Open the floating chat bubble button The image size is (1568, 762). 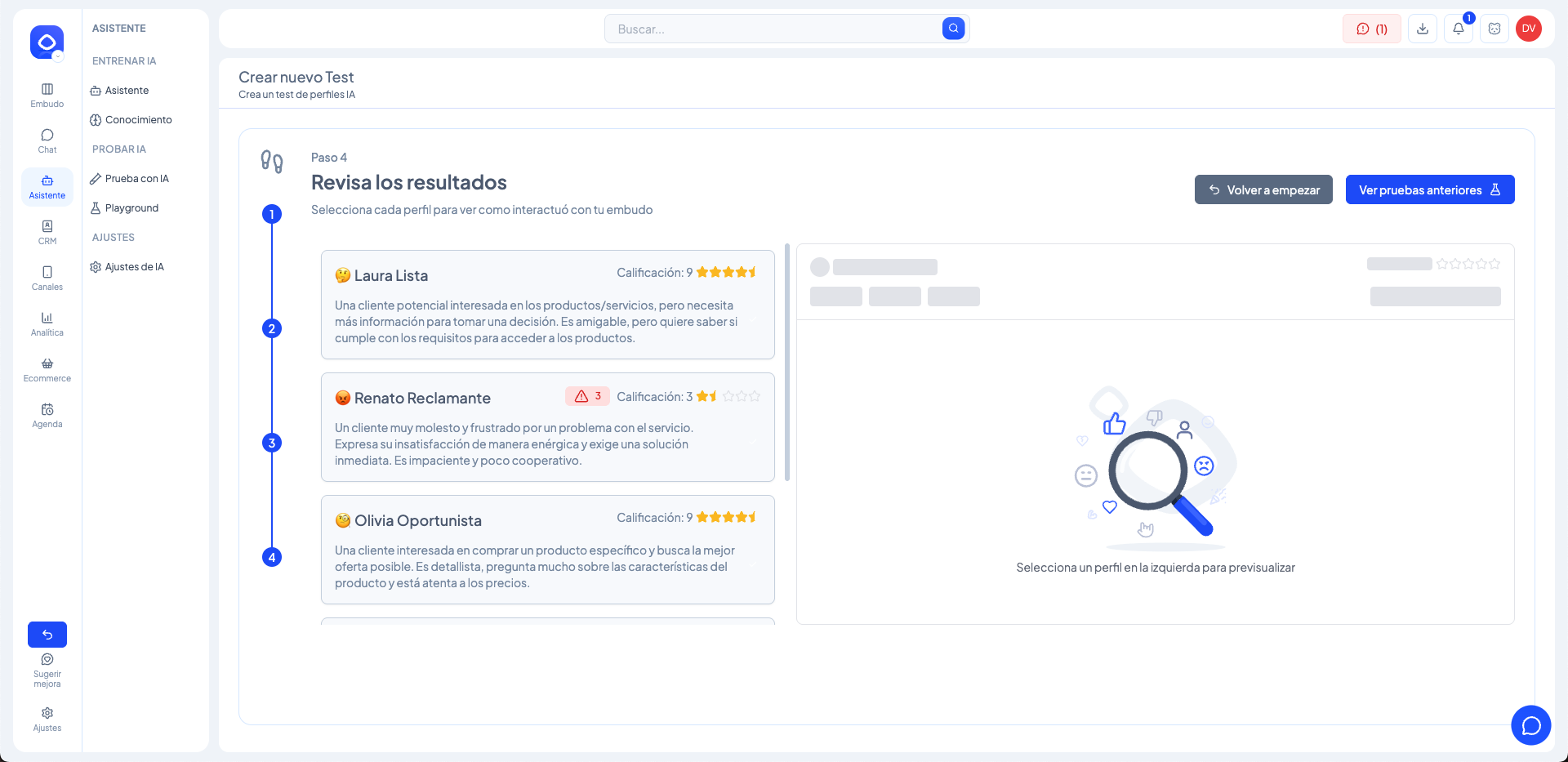pyautogui.click(x=1530, y=725)
